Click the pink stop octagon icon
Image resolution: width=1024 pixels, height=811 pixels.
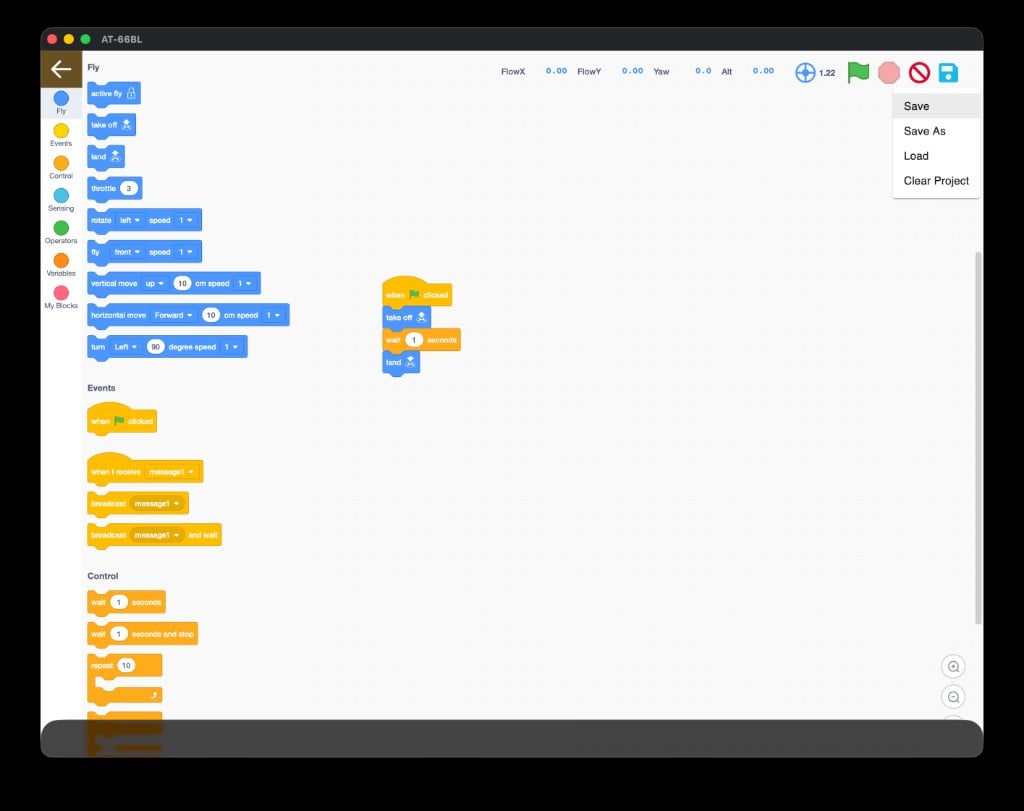[x=889, y=72]
